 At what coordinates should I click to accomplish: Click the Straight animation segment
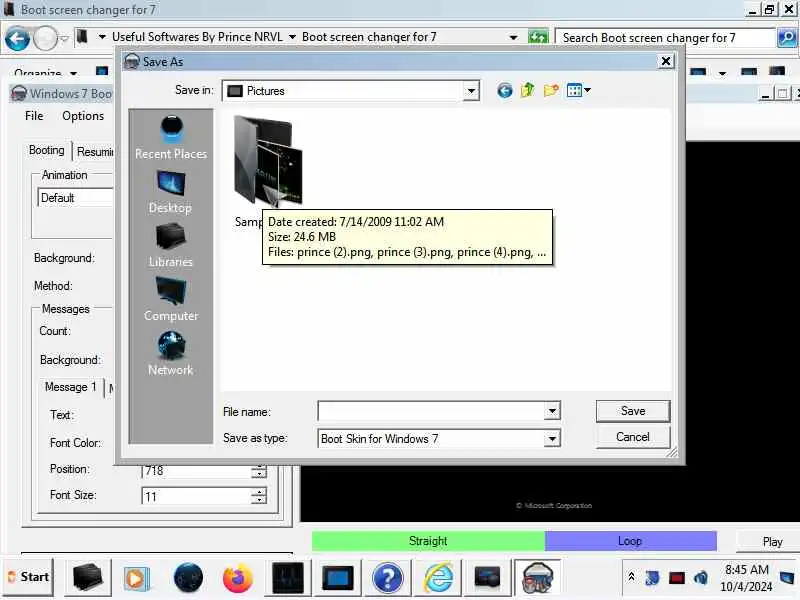pyautogui.click(x=428, y=541)
